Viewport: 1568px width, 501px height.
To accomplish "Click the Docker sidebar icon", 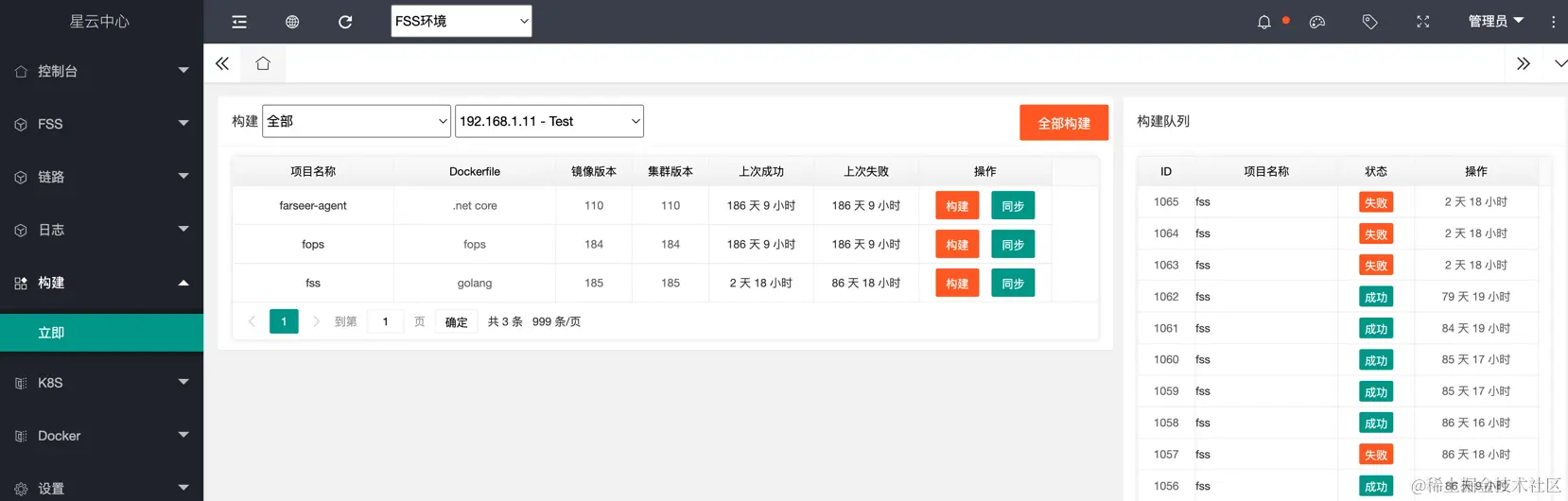I will click(x=21, y=436).
